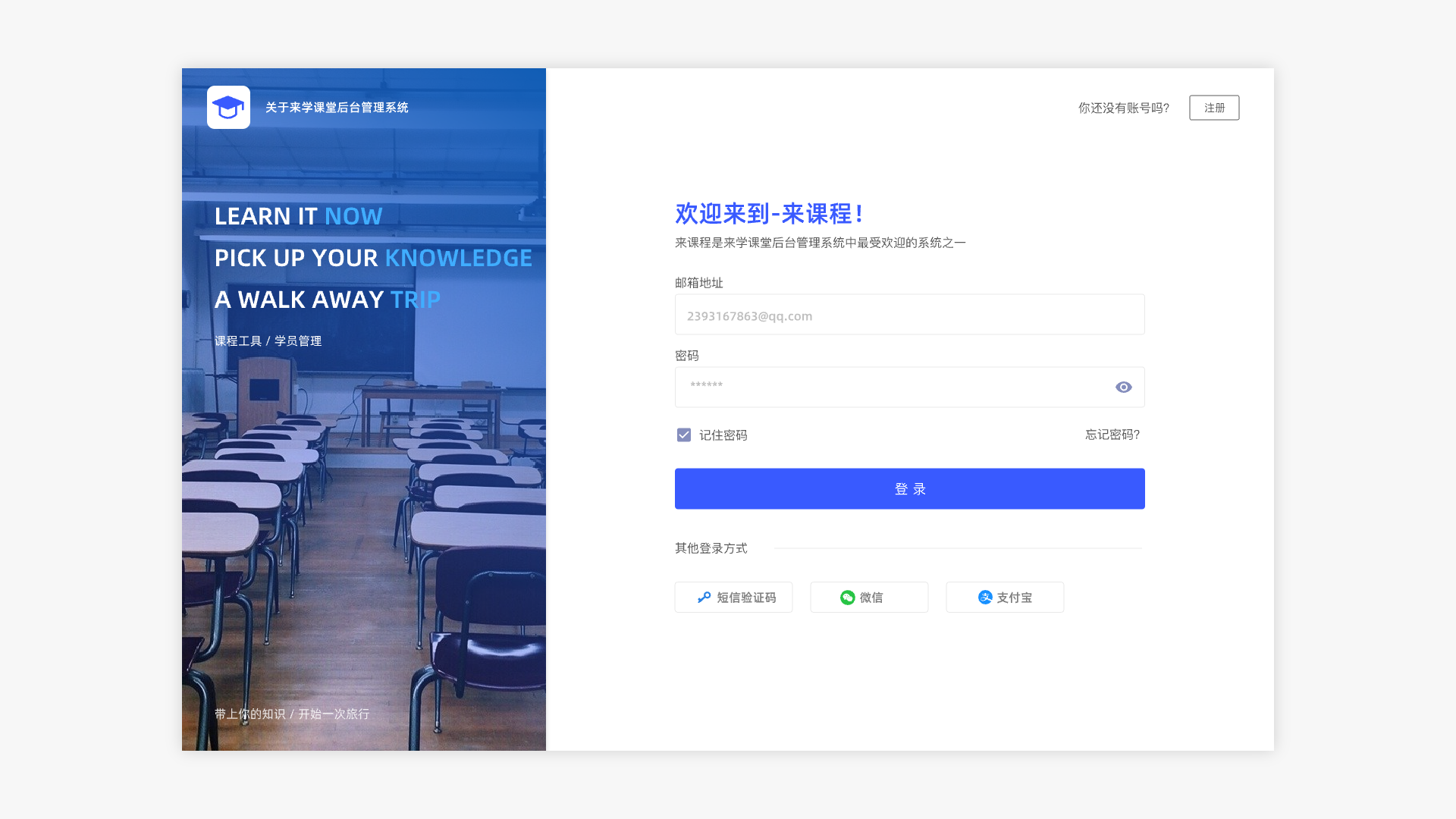Click the 记住密码 label text

point(723,435)
